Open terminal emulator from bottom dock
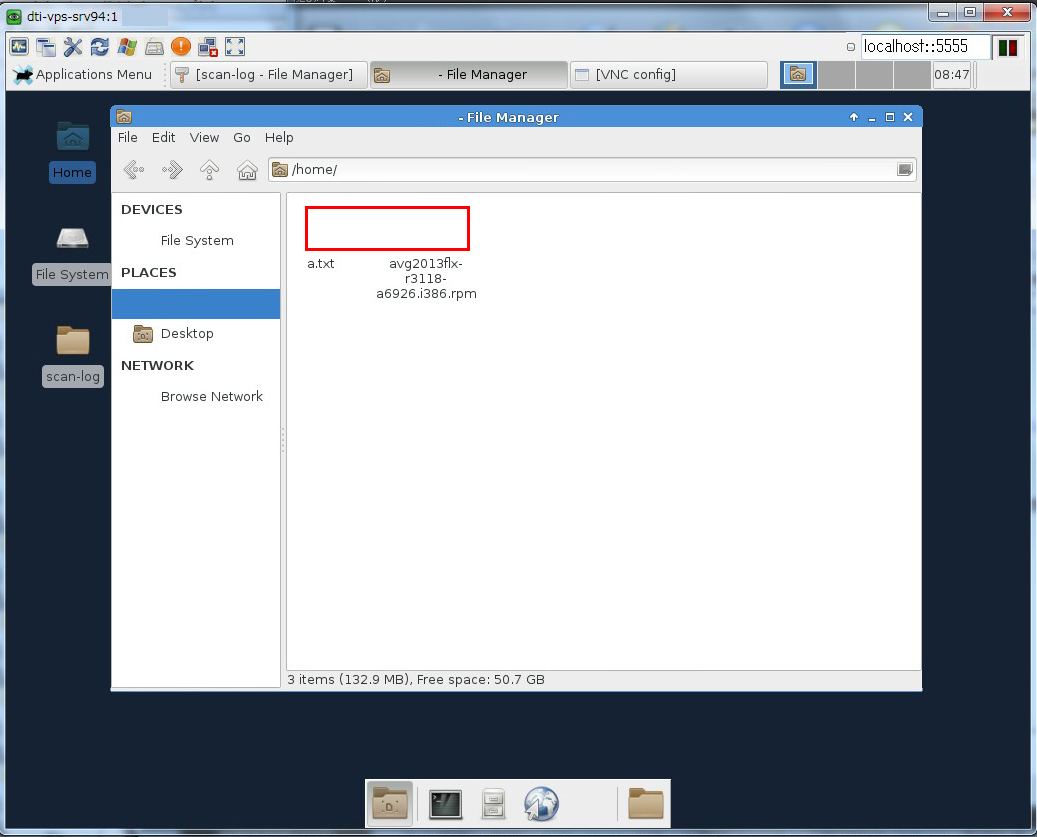 446,803
